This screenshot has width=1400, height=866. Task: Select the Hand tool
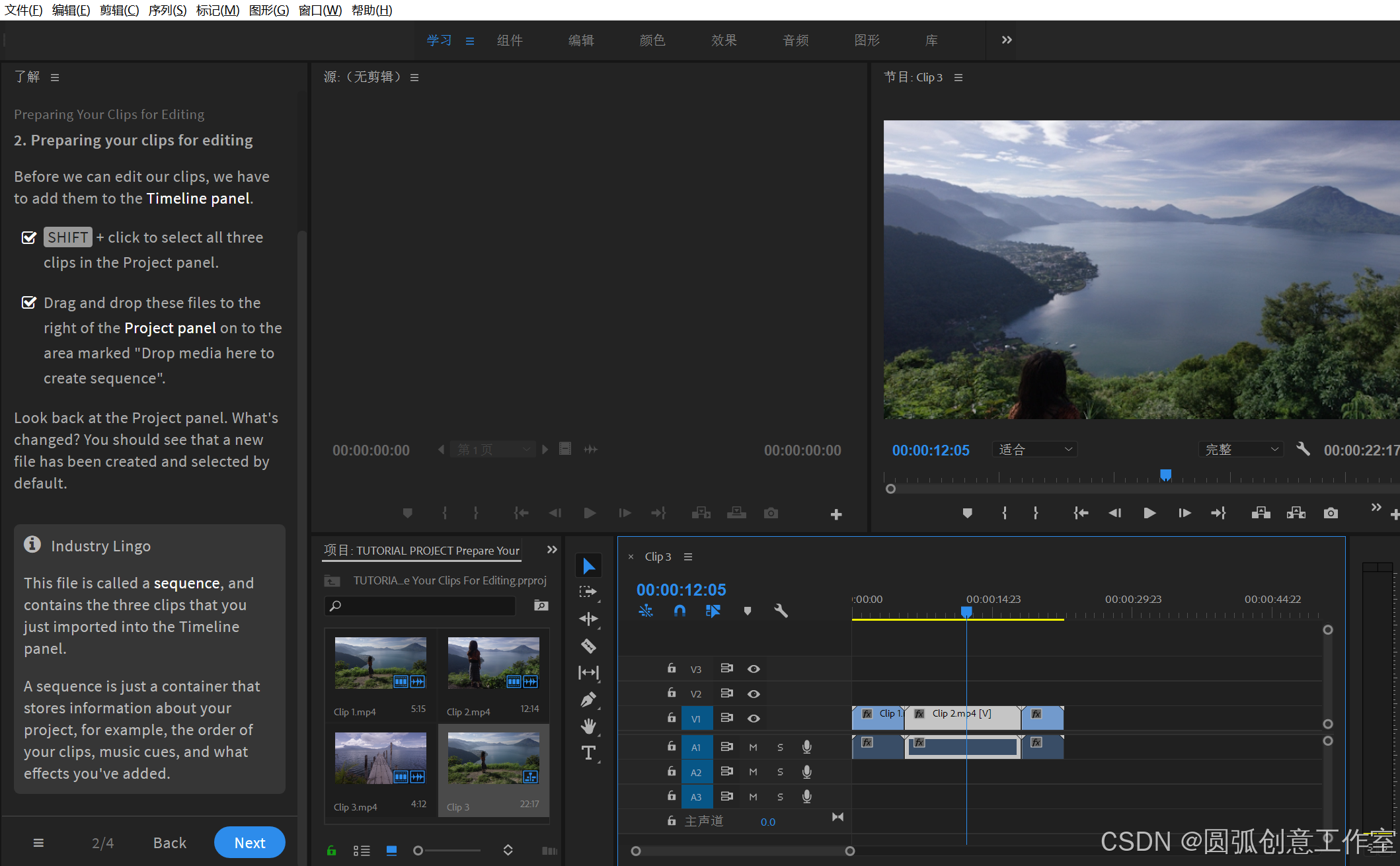[x=588, y=726]
